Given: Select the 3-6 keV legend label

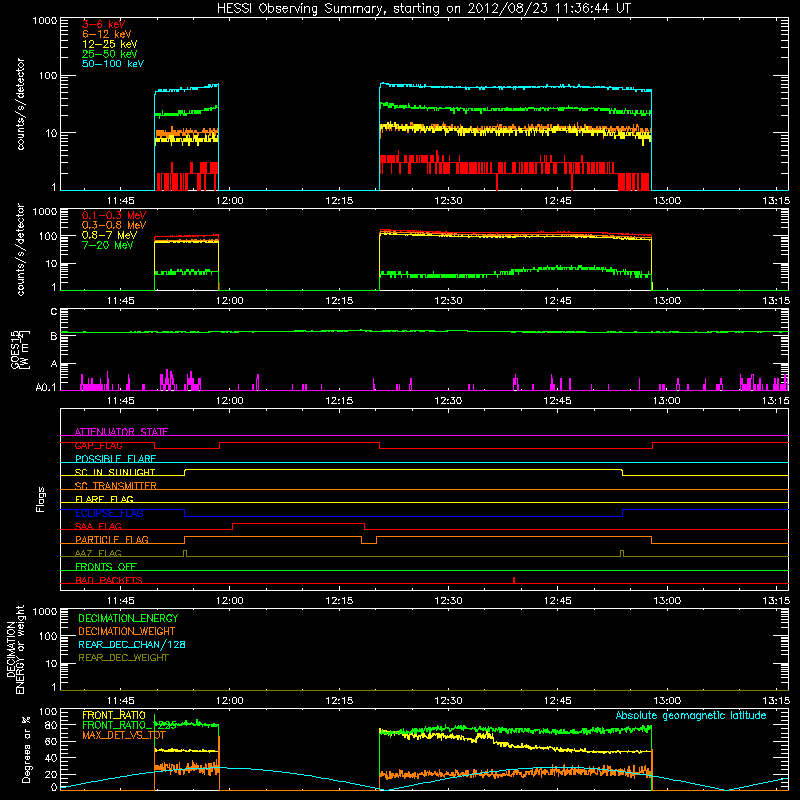Looking at the screenshot, I should point(104,24).
